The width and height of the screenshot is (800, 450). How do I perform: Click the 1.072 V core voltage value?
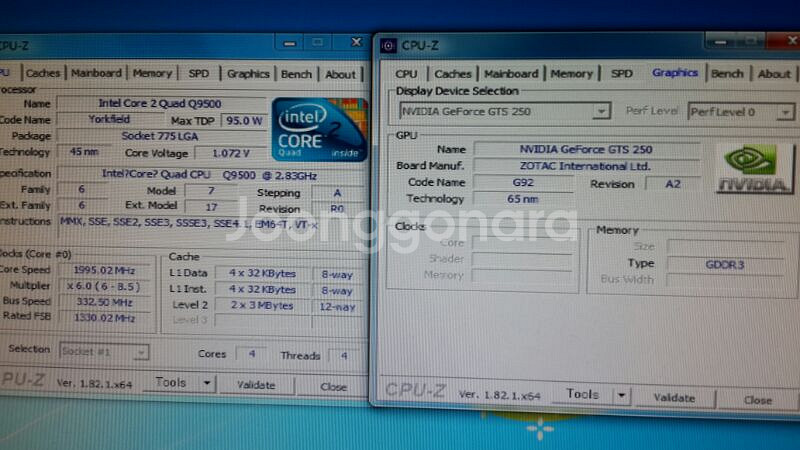(x=231, y=153)
